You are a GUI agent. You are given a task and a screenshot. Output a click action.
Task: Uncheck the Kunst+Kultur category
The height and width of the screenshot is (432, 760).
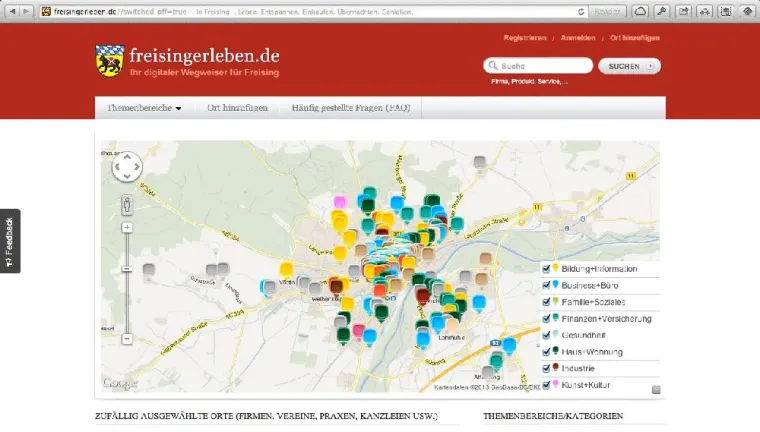point(546,385)
